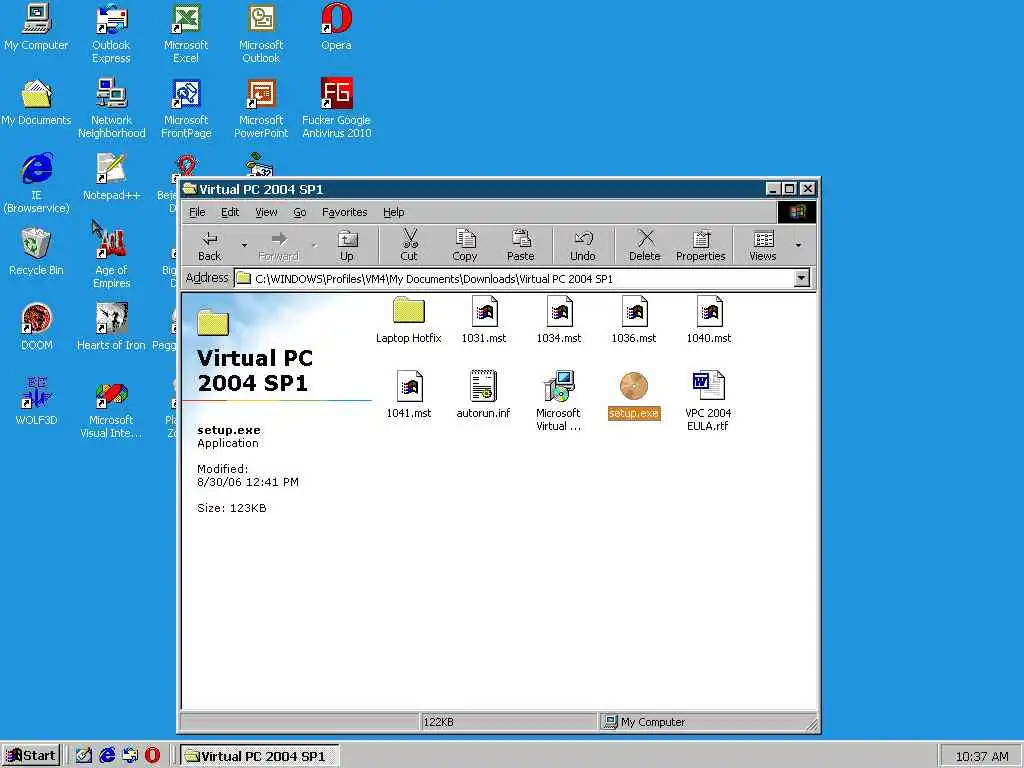Select the 1040.mst file

[x=709, y=319]
